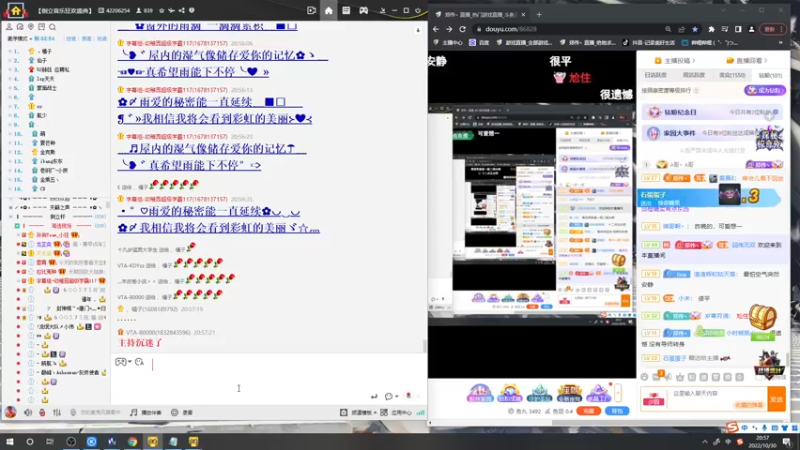The height and width of the screenshot is (450, 800).
Task: Open the channel info icon in YY header
Action: [192, 10]
